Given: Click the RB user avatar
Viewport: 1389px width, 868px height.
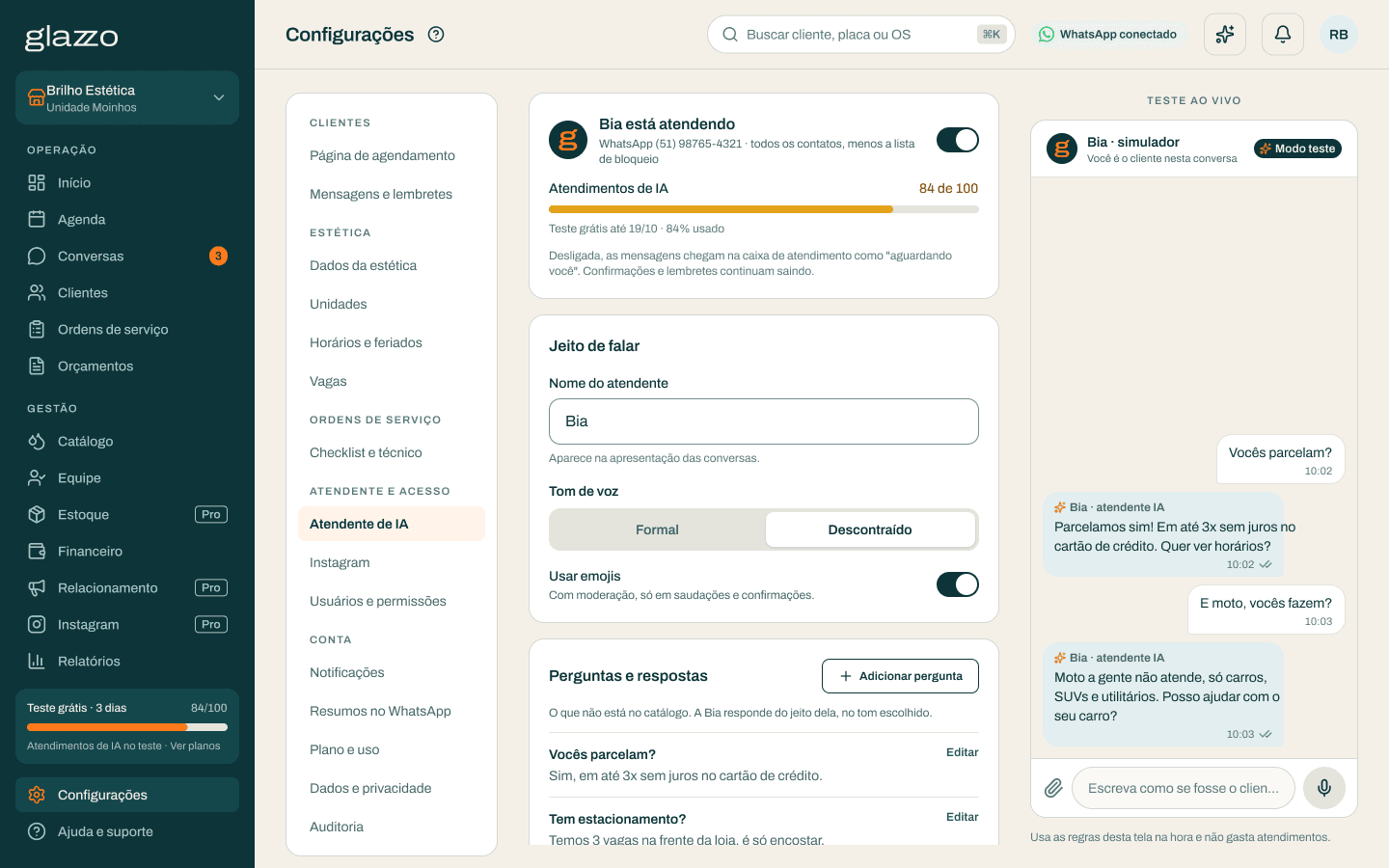Looking at the screenshot, I should pyautogui.click(x=1339, y=35).
